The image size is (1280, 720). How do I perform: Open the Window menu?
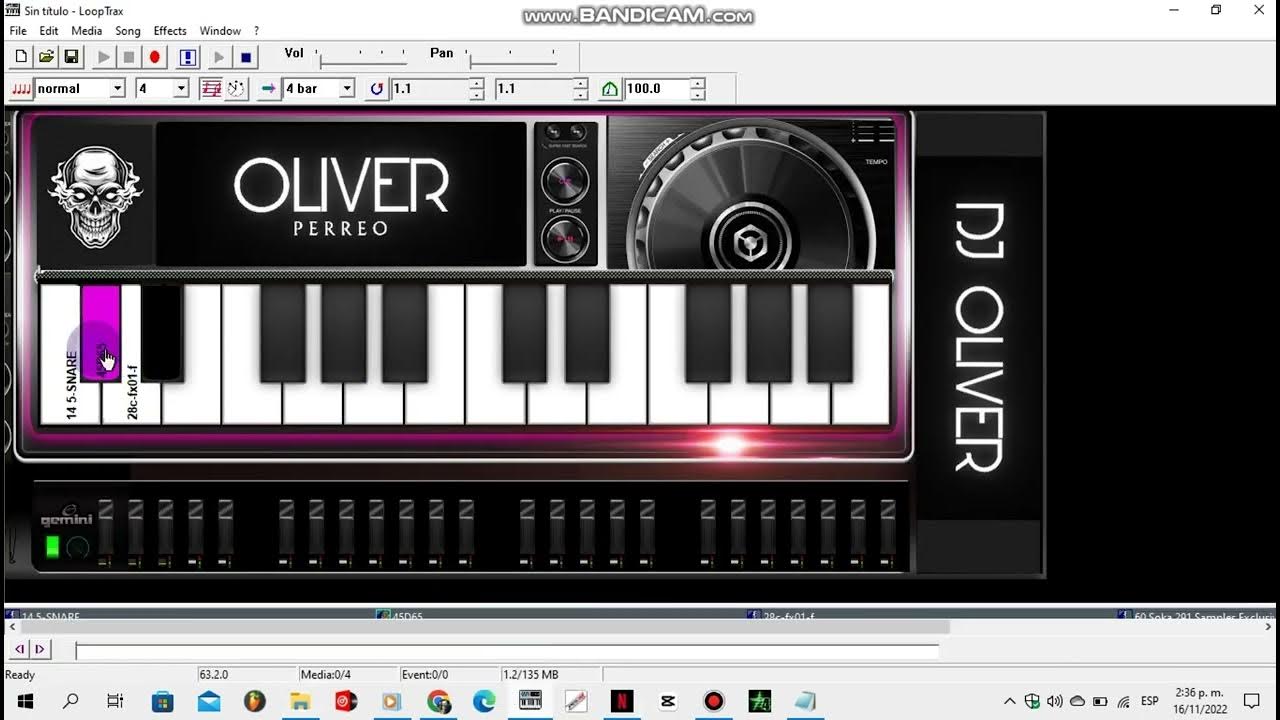tap(220, 31)
